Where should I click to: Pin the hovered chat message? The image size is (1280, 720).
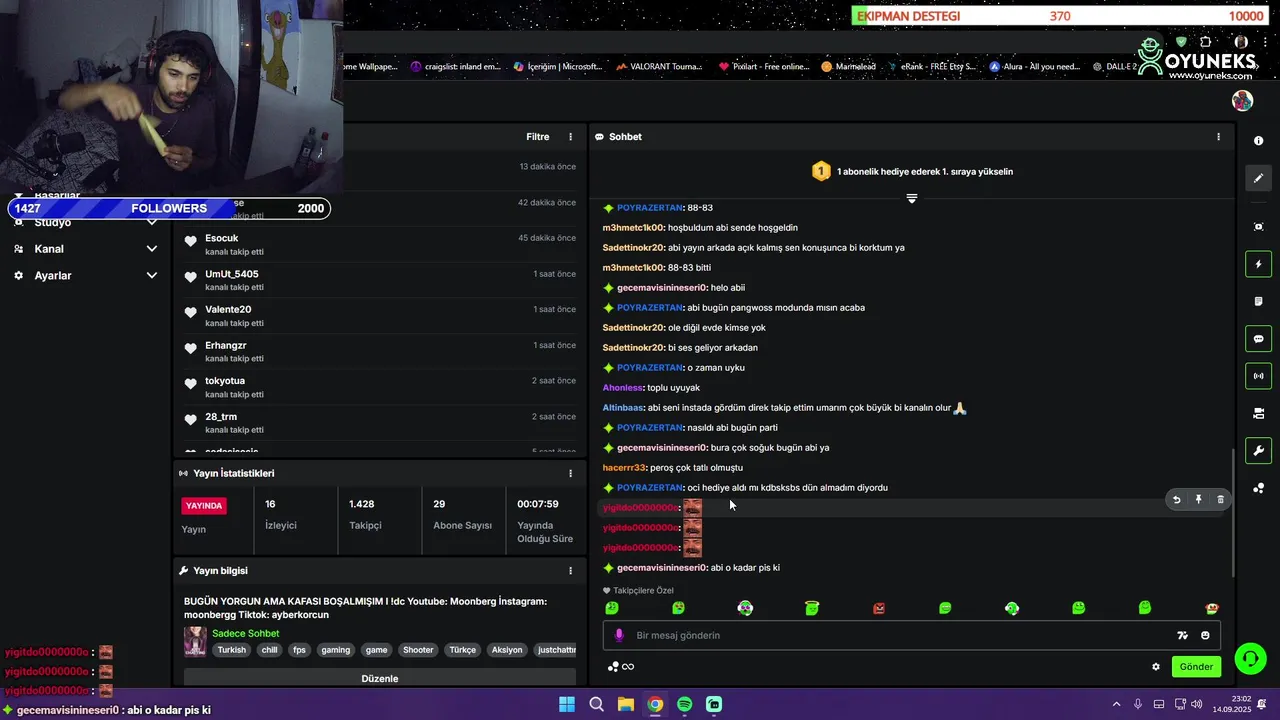click(1198, 499)
